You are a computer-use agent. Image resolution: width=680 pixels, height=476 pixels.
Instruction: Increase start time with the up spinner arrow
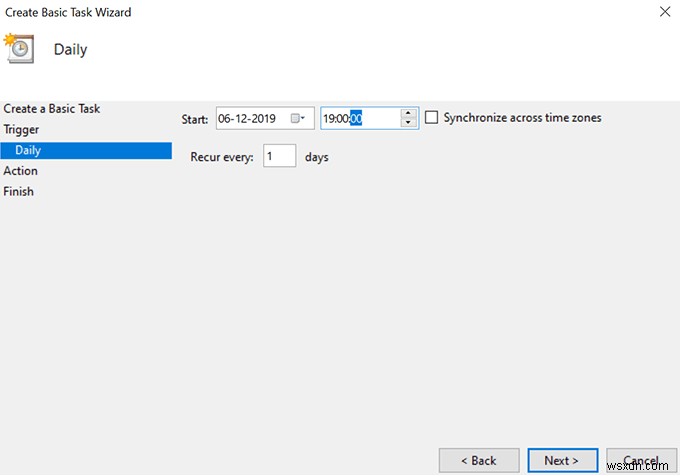(408, 113)
